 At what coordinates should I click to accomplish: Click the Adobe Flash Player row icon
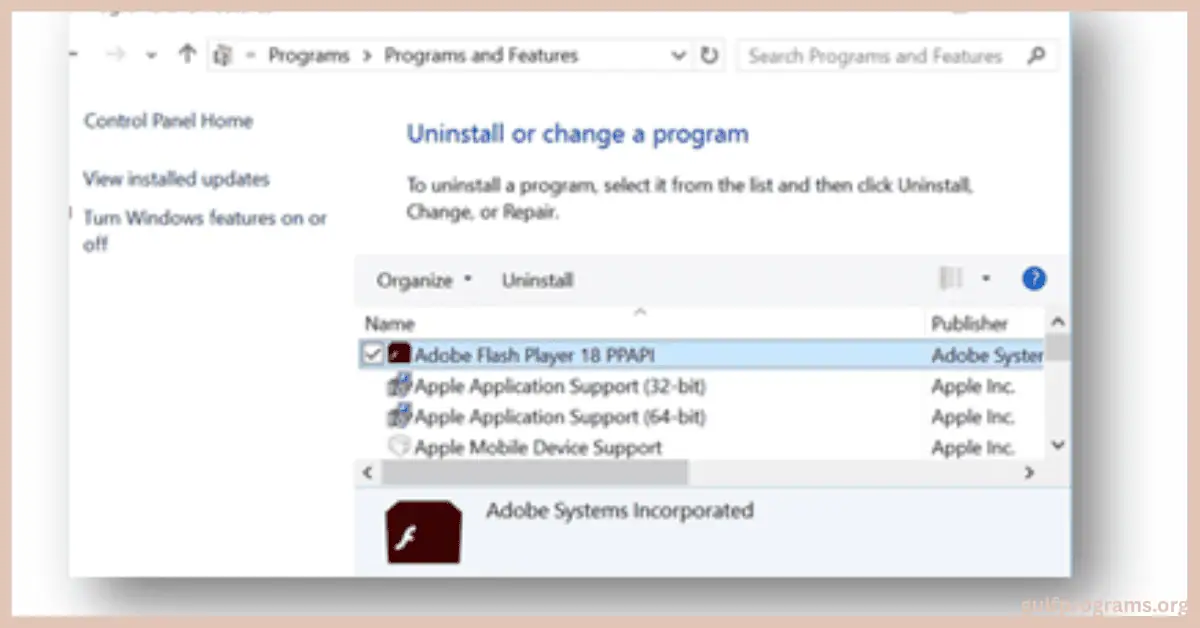click(x=399, y=354)
